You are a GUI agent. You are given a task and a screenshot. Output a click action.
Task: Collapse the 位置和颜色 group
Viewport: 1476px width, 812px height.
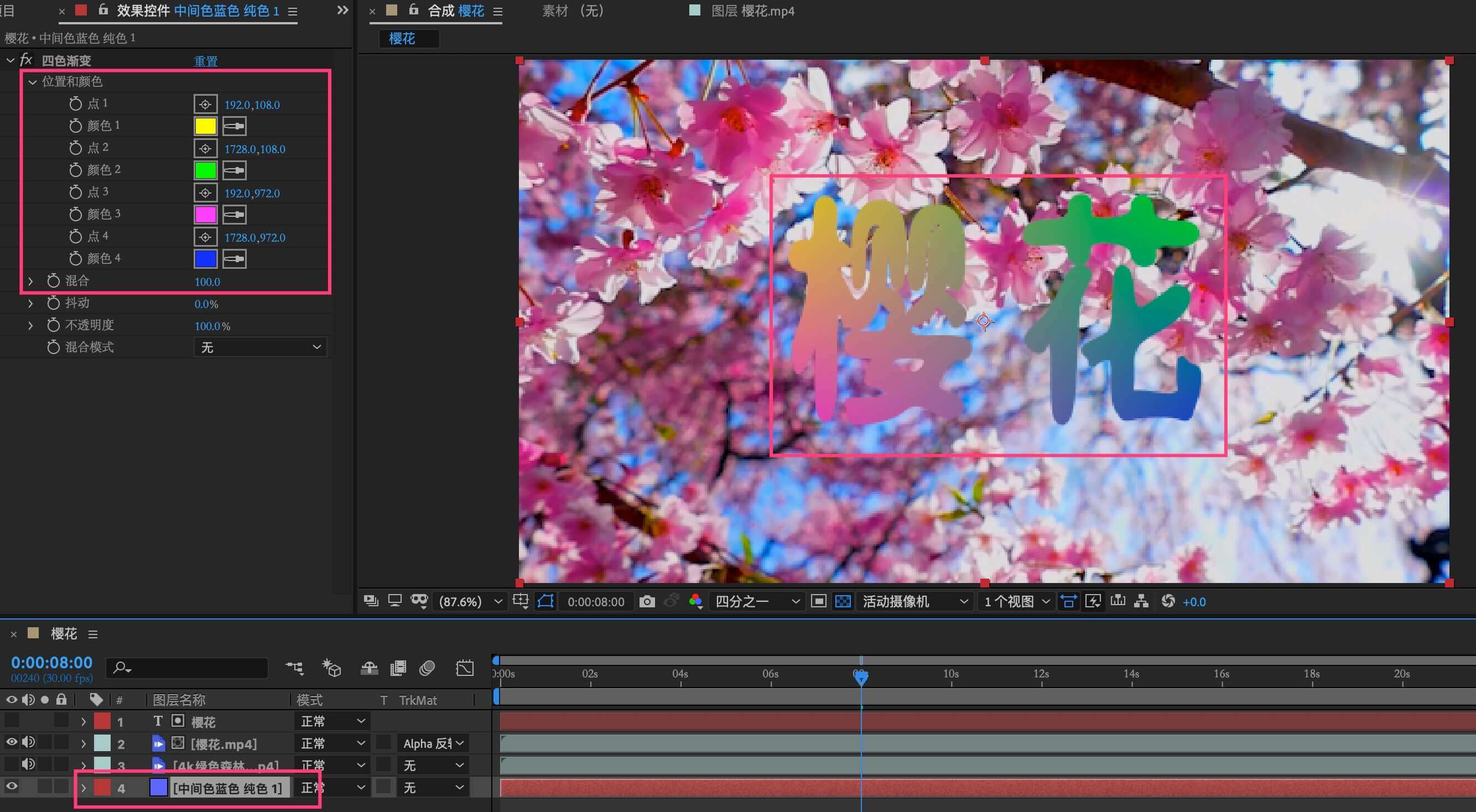coord(33,82)
